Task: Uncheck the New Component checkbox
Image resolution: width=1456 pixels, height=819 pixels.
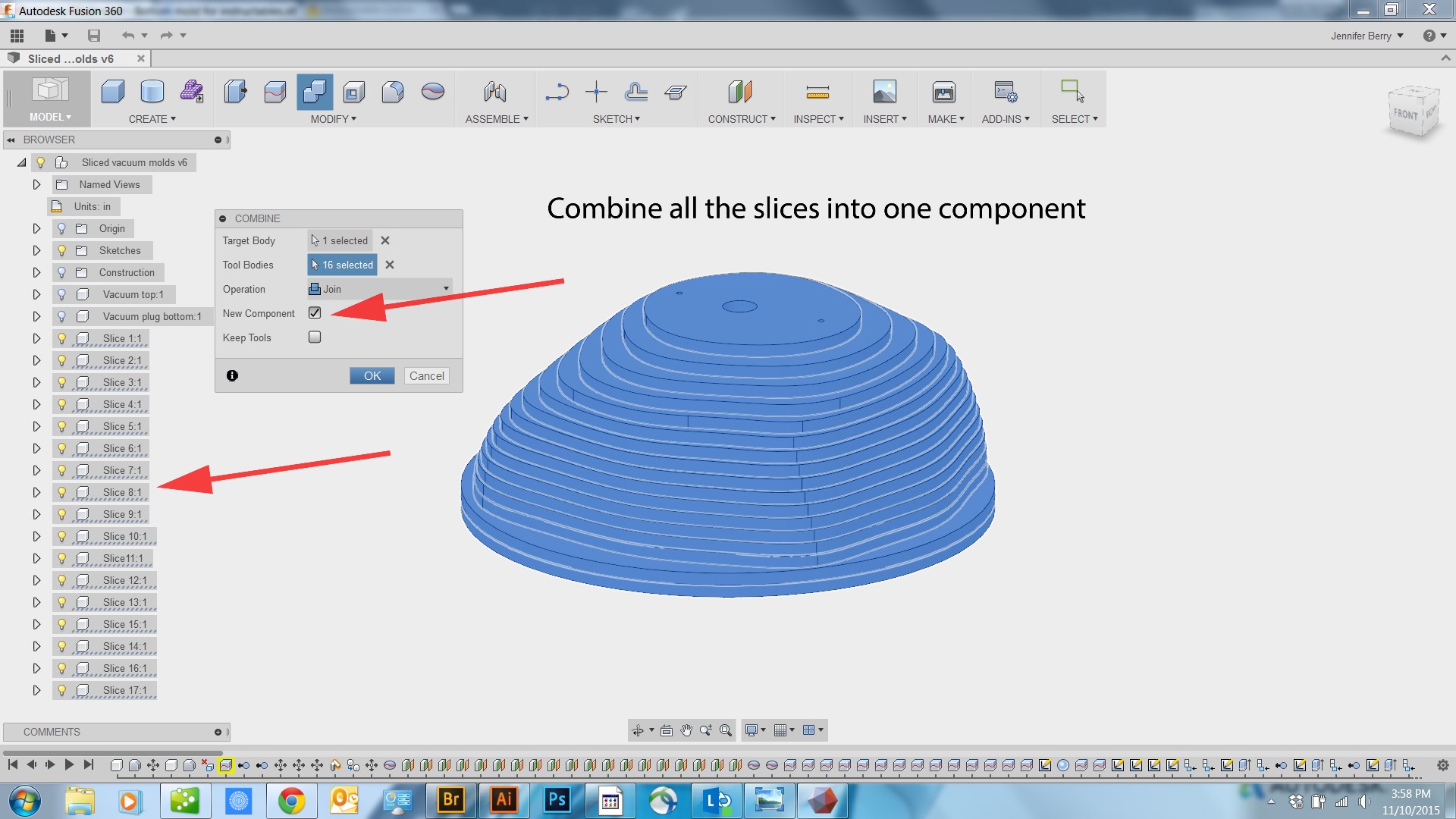Action: coord(315,313)
